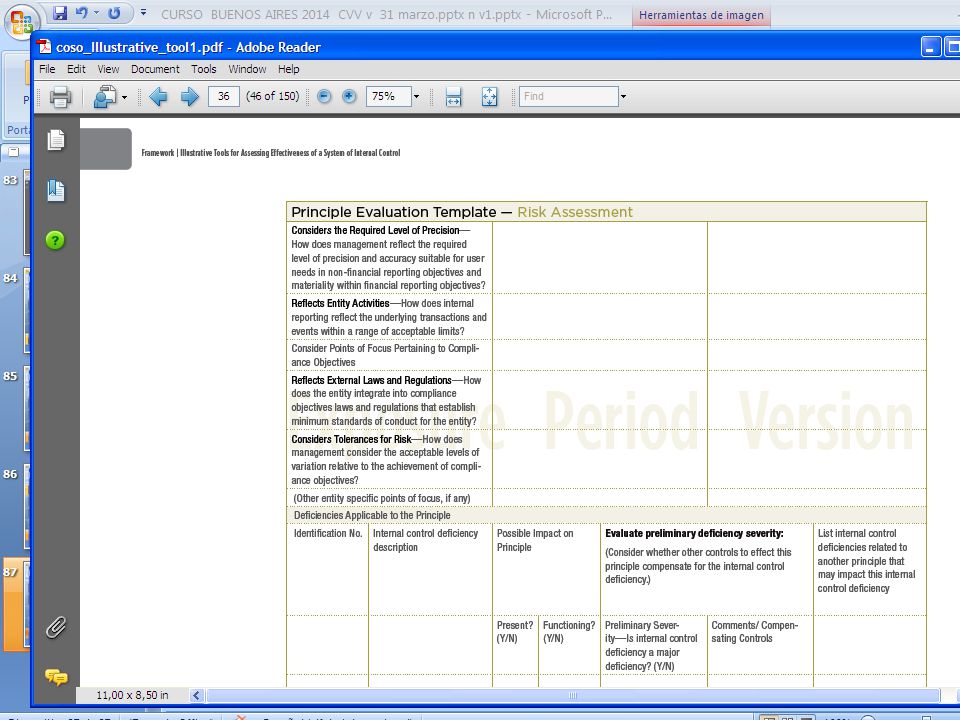
Task: Open the Tools menu
Action: (x=204, y=69)
